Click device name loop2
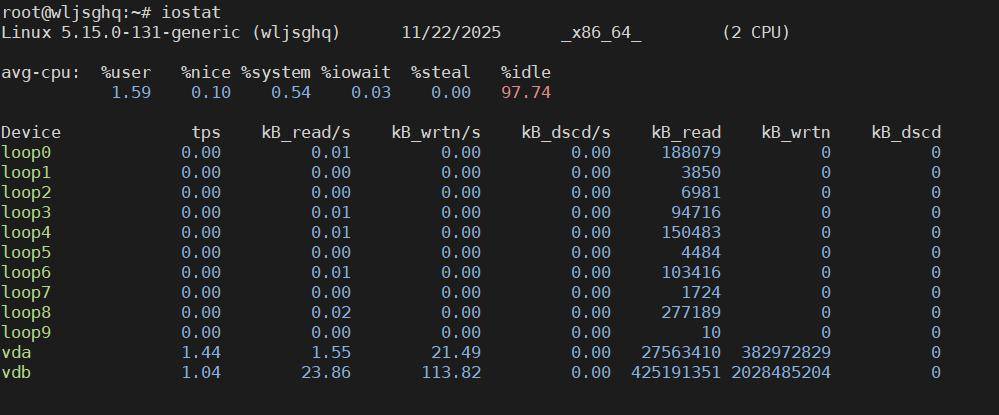This screenshot has height=415, width=999. tap(26, 193)
